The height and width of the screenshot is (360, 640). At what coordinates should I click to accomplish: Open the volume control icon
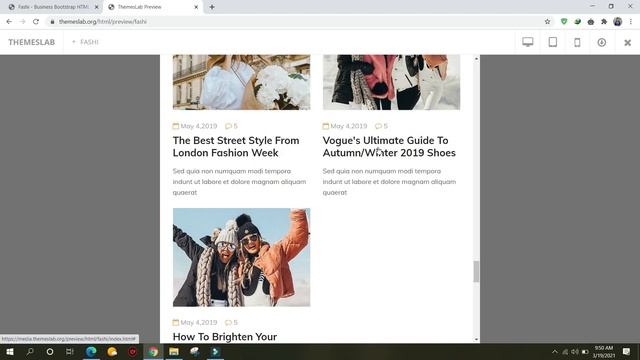click(575, 351)
